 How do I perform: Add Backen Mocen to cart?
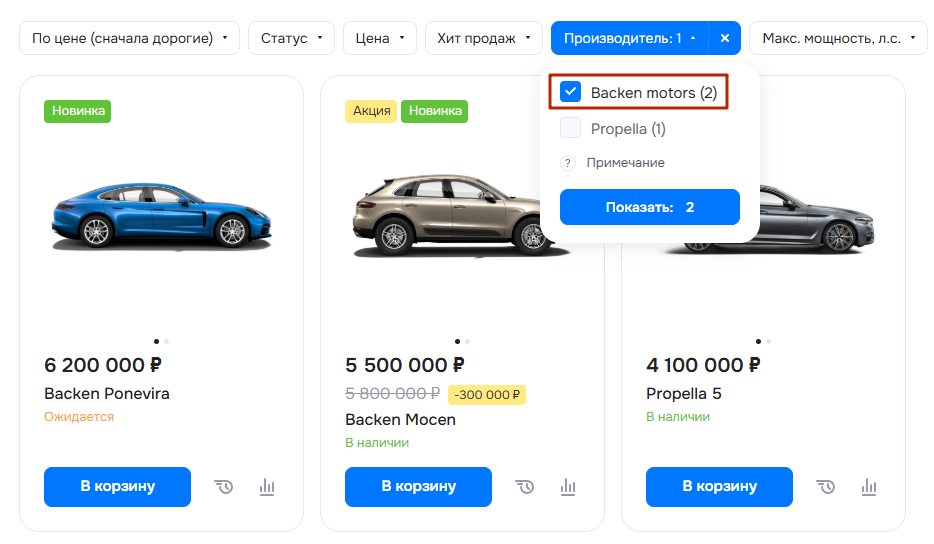[418, 487]
